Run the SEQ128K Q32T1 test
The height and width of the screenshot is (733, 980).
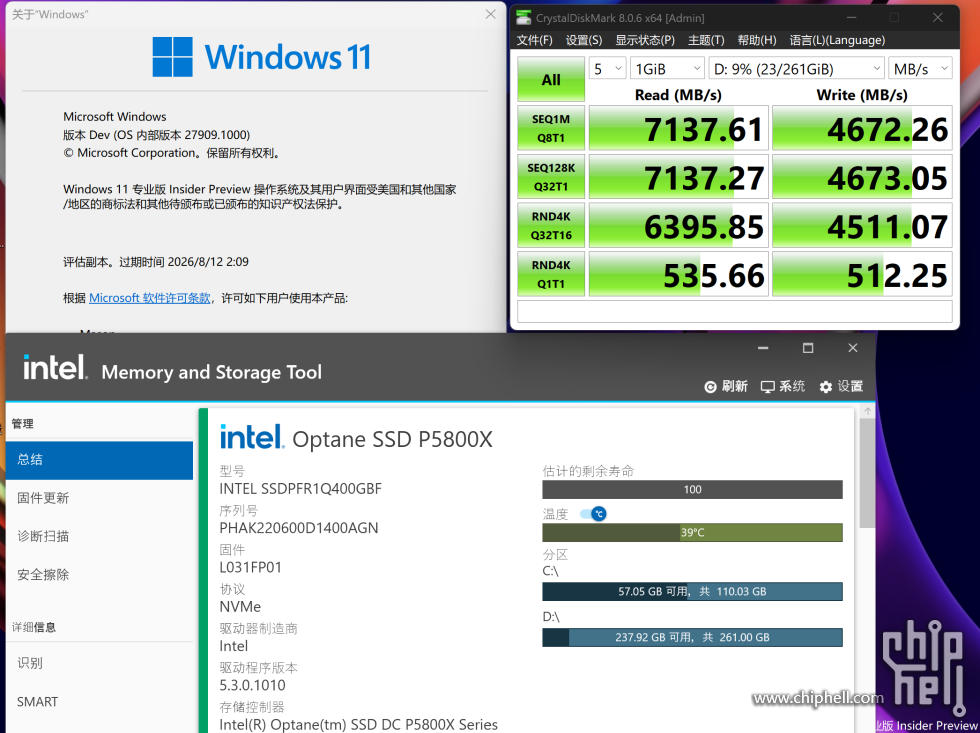551,177
